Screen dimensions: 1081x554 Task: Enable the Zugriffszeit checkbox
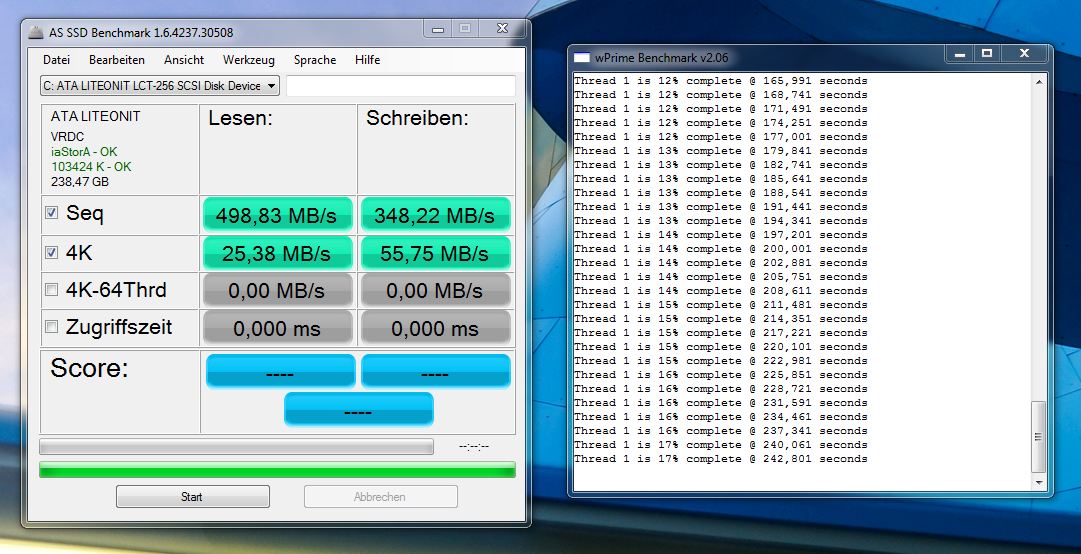pyautogui.click(x=52, y=326)
